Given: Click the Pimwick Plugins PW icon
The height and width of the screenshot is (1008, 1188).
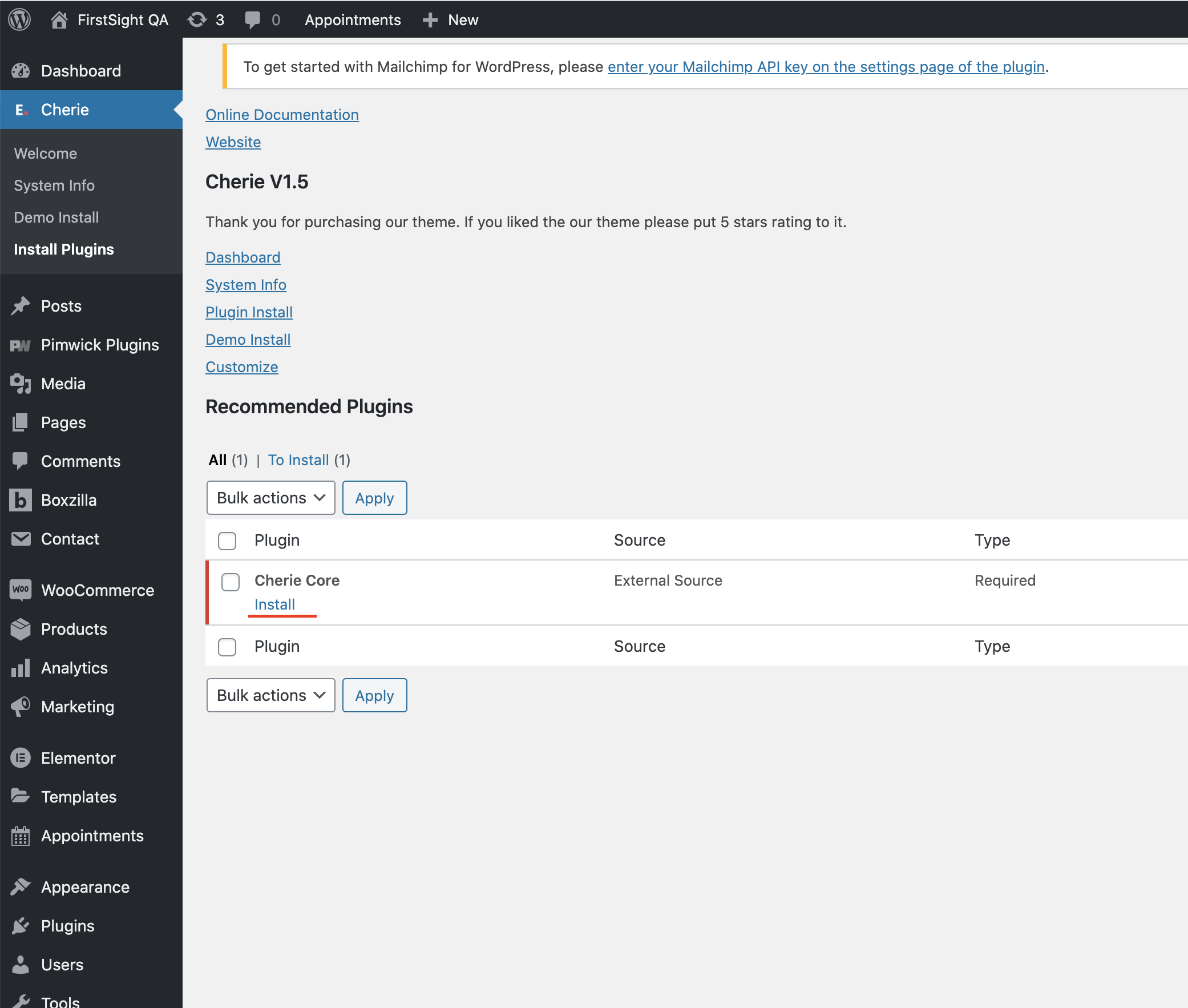Looking at the screenshot, I should (x=21, y=345).
